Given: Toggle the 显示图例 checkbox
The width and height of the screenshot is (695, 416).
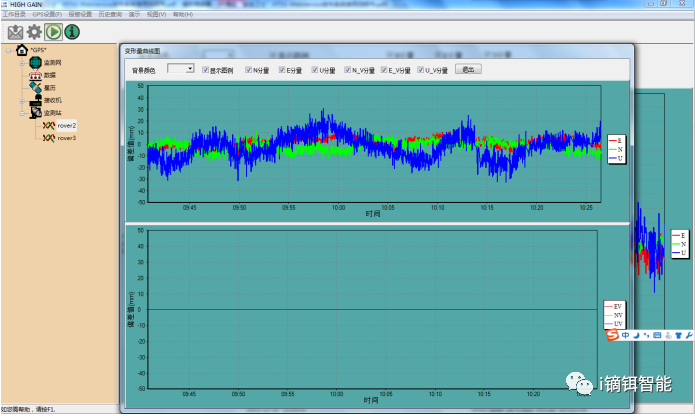Looking at the screenshot, I should pos(206,70).
